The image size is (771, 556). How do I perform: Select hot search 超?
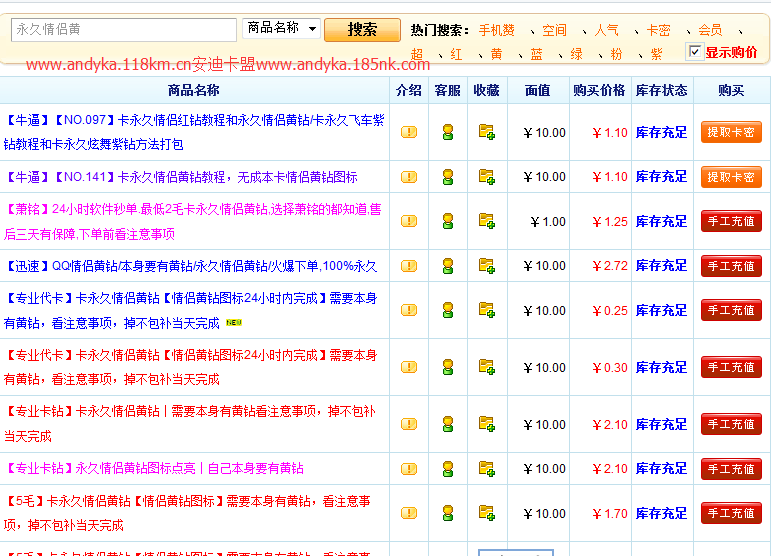tap(417, 54)
